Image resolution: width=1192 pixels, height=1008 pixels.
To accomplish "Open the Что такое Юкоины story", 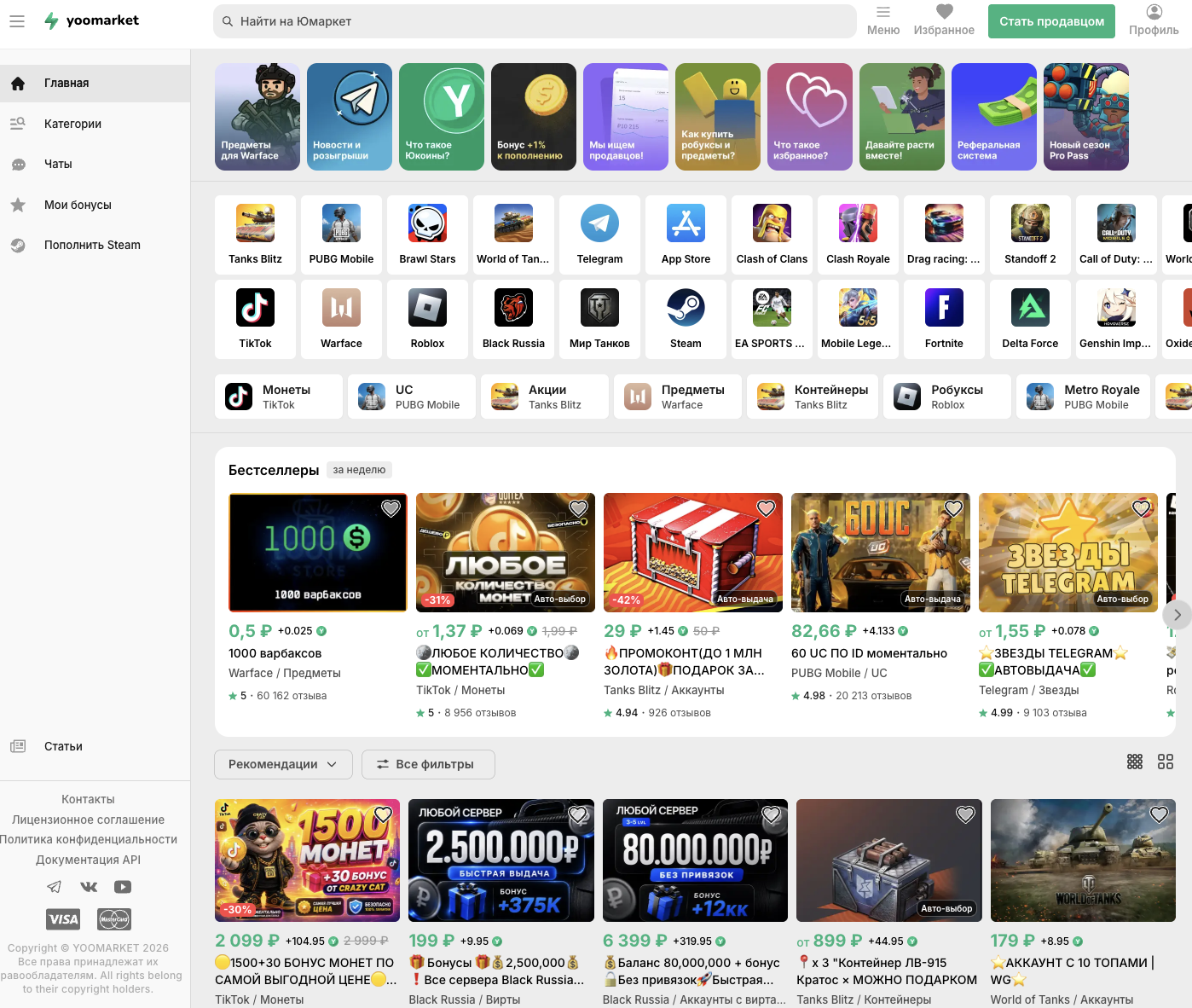I will pos(442,117).
